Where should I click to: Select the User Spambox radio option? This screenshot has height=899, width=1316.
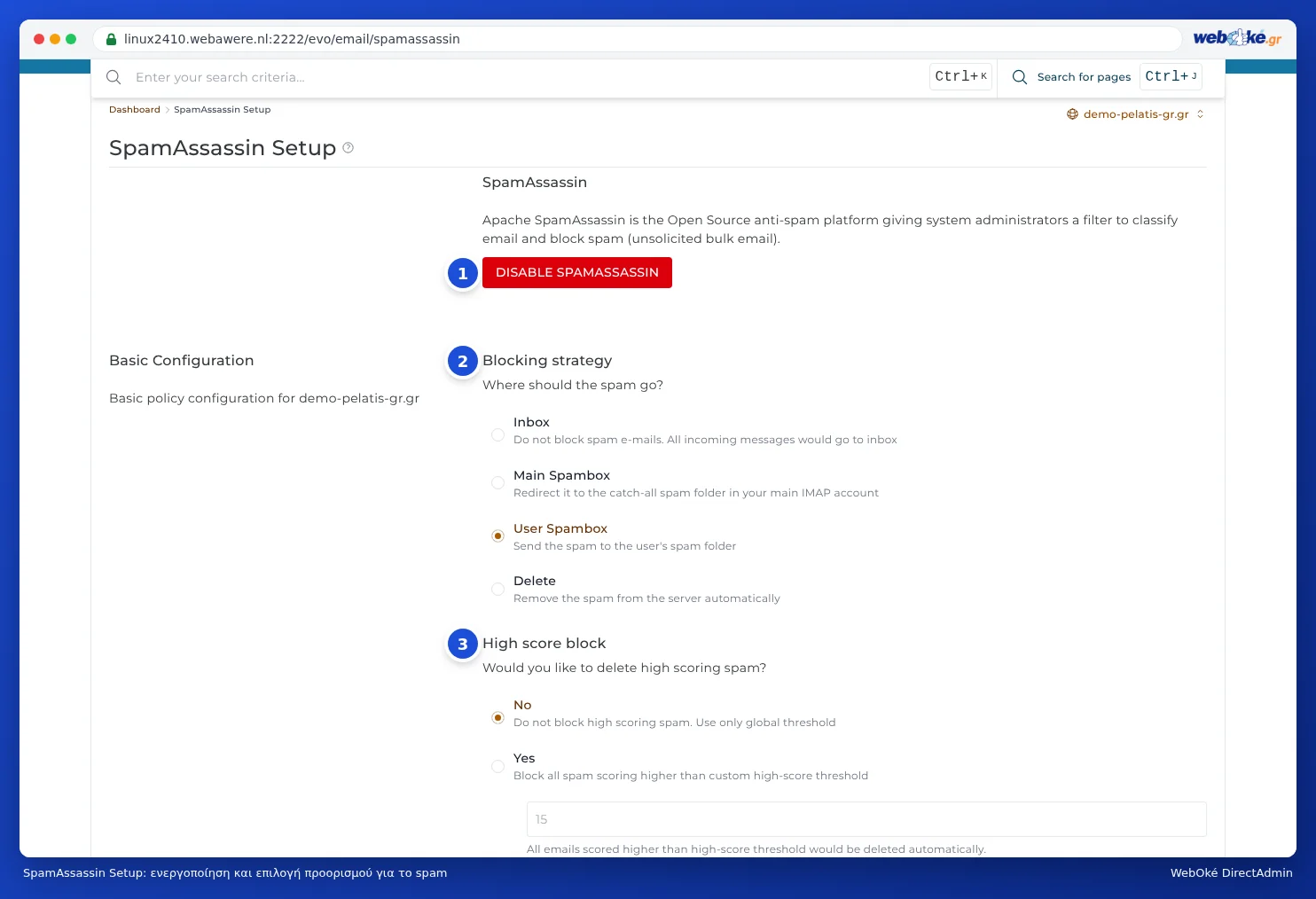click(497, 536)
